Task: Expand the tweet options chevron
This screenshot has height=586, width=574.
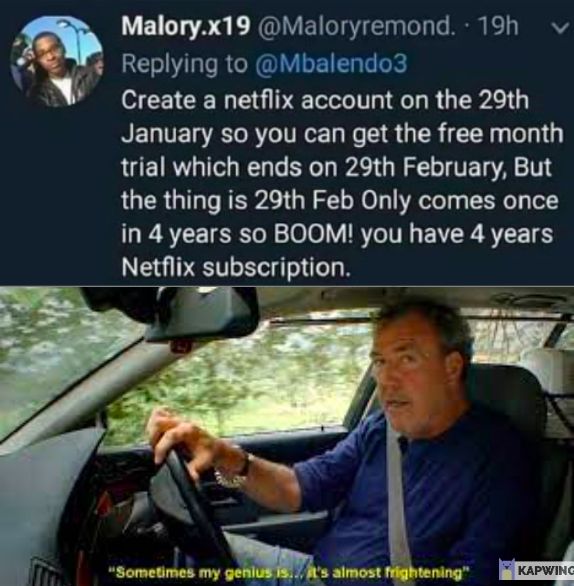Action: pos(558,28)
